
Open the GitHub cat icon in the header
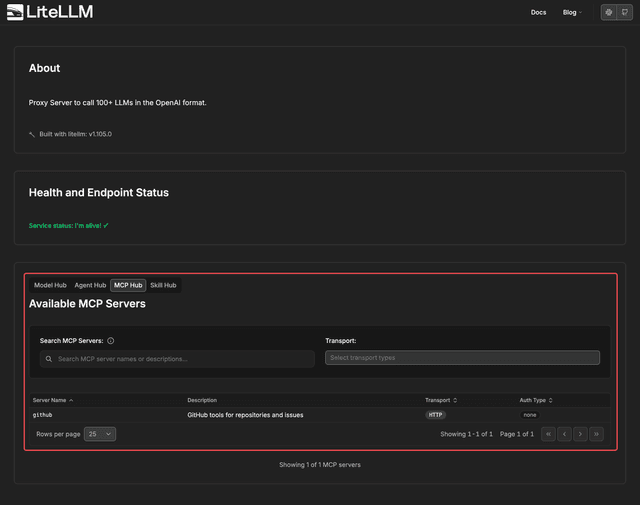click(x=624, y=12)
